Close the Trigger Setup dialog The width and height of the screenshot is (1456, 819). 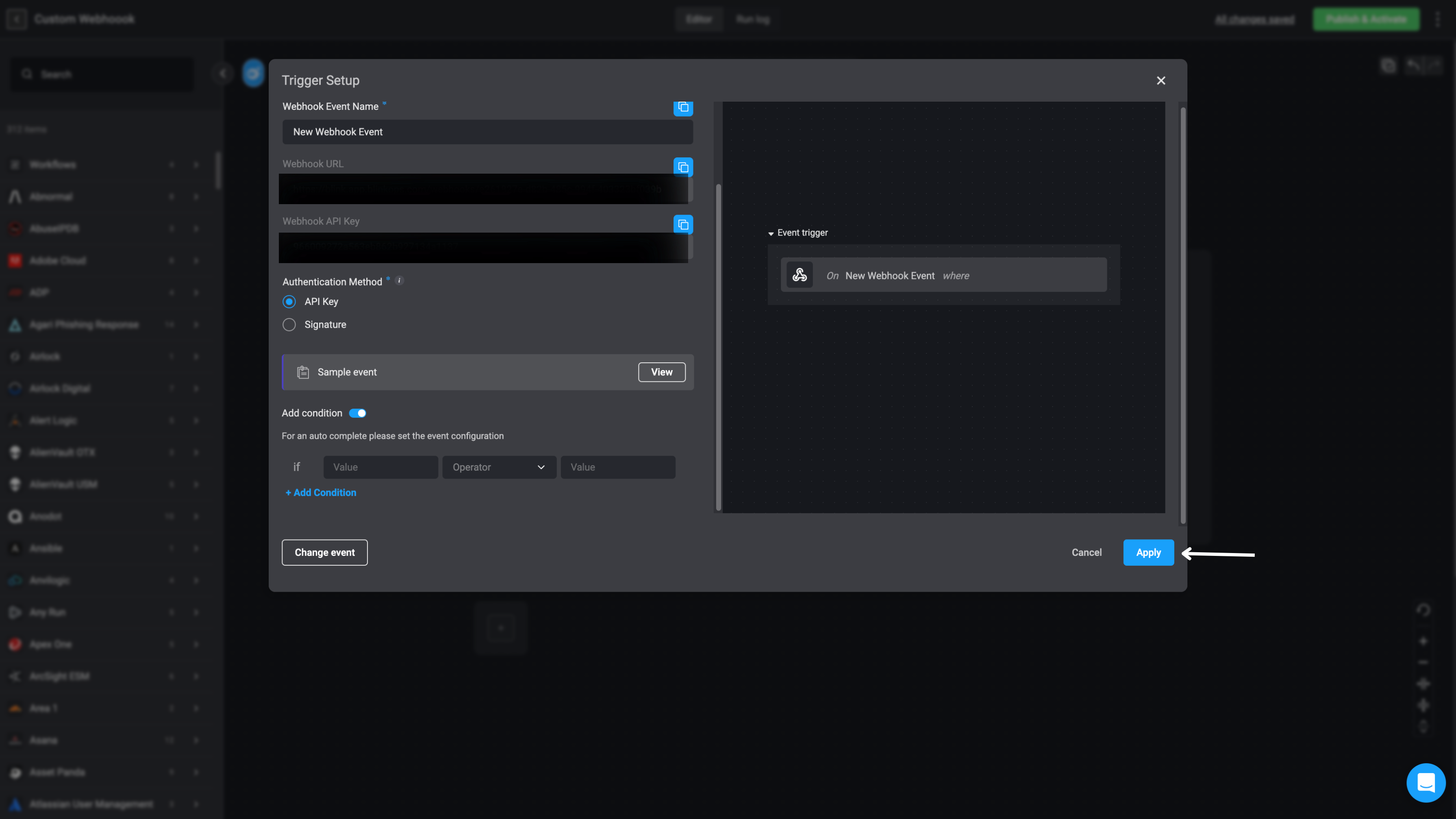pos(1160,81)
